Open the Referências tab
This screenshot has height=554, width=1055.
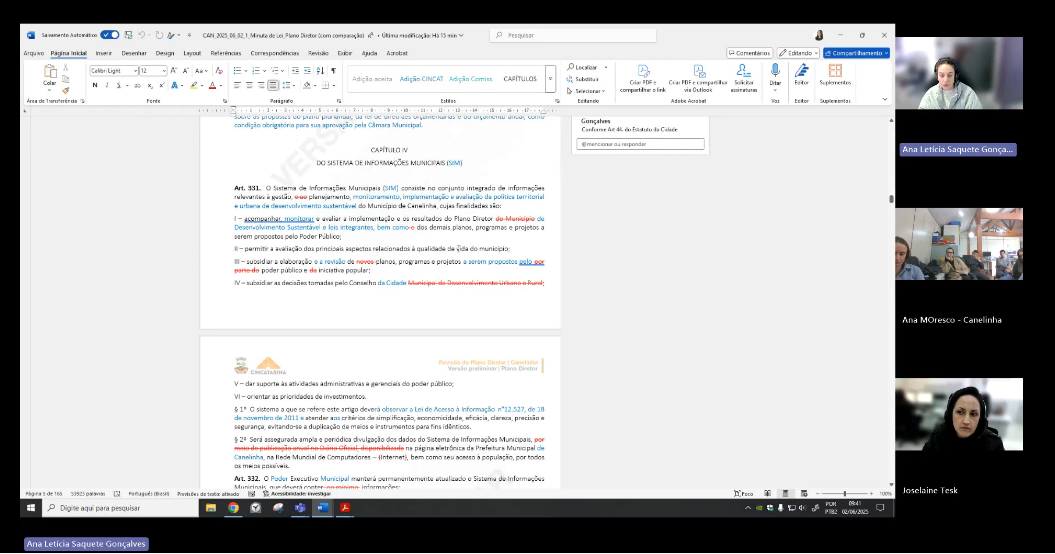225,53
